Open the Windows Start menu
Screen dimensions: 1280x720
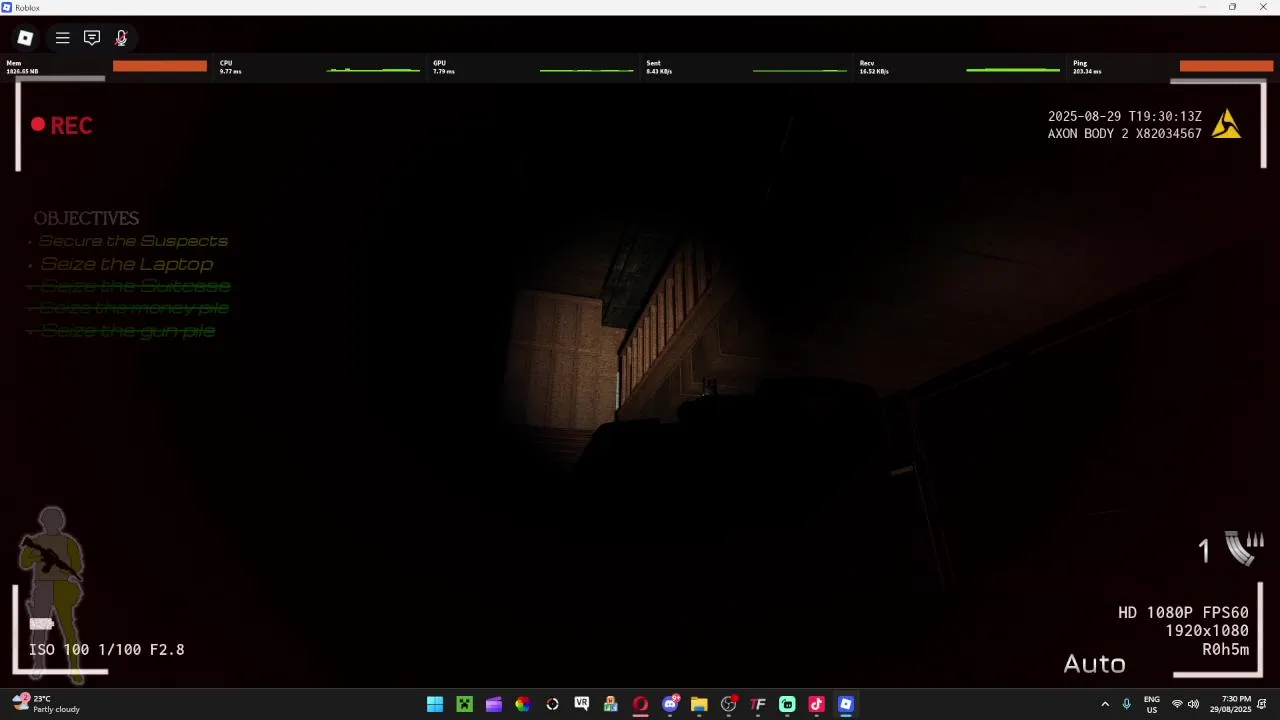pyautogui.click(x=435, y=704)
